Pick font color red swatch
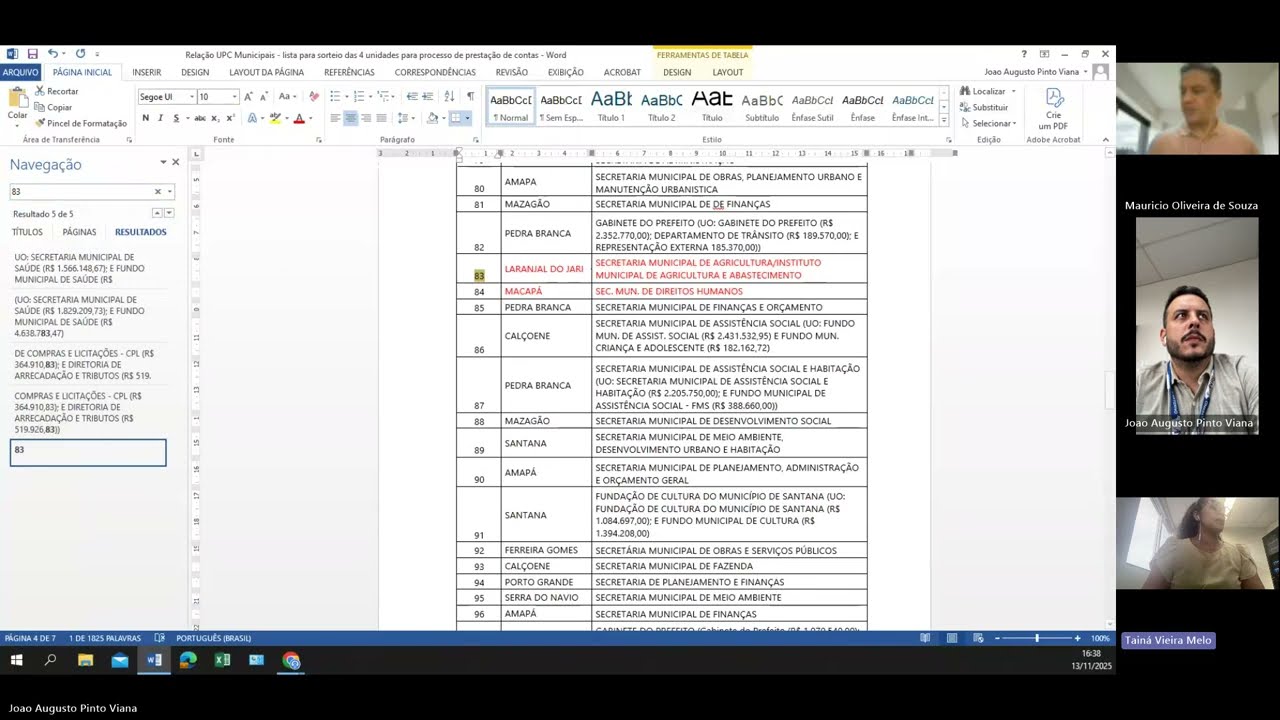 click(x=299, y=118)
